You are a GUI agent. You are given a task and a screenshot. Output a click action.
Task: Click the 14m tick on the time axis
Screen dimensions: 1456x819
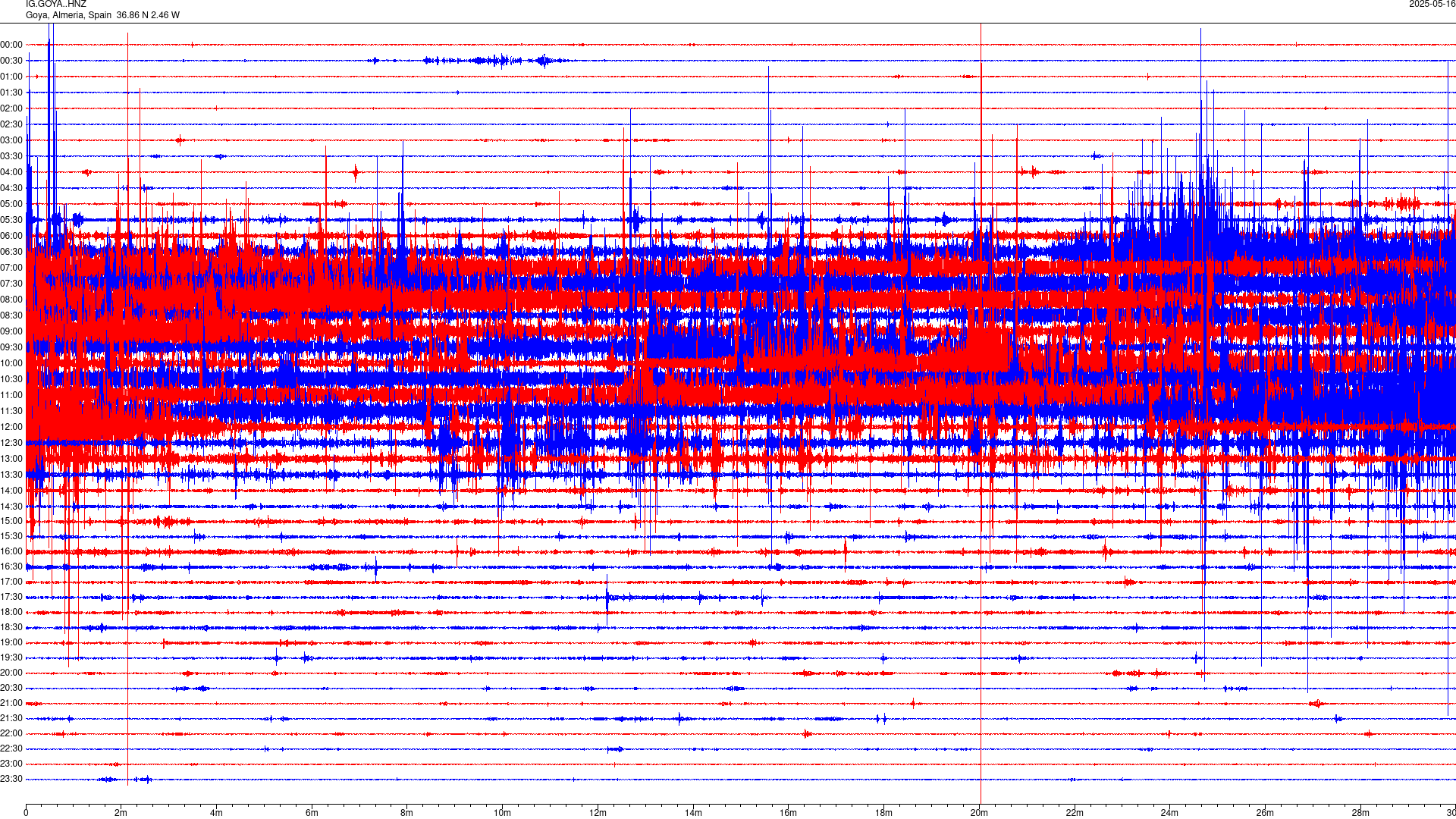point(693,813)
